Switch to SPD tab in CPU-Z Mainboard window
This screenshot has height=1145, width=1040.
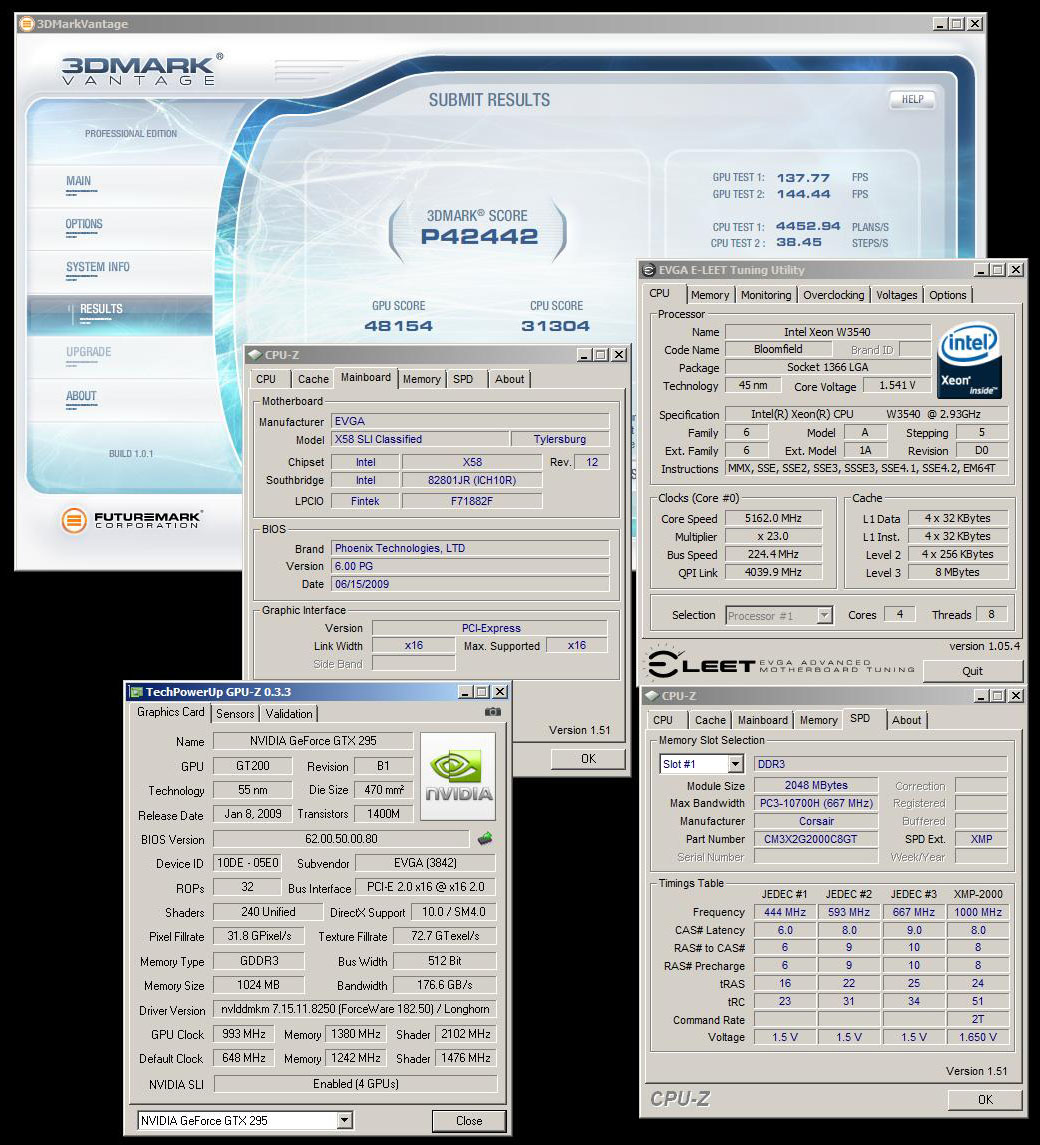(463, 379)
